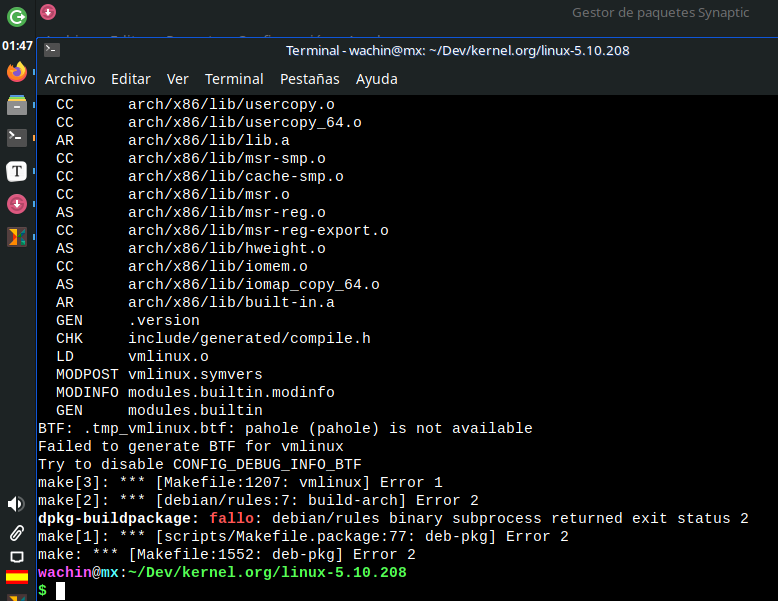Click the red 'fallo' error word
The image size is (778, 601).
point(231,518)
